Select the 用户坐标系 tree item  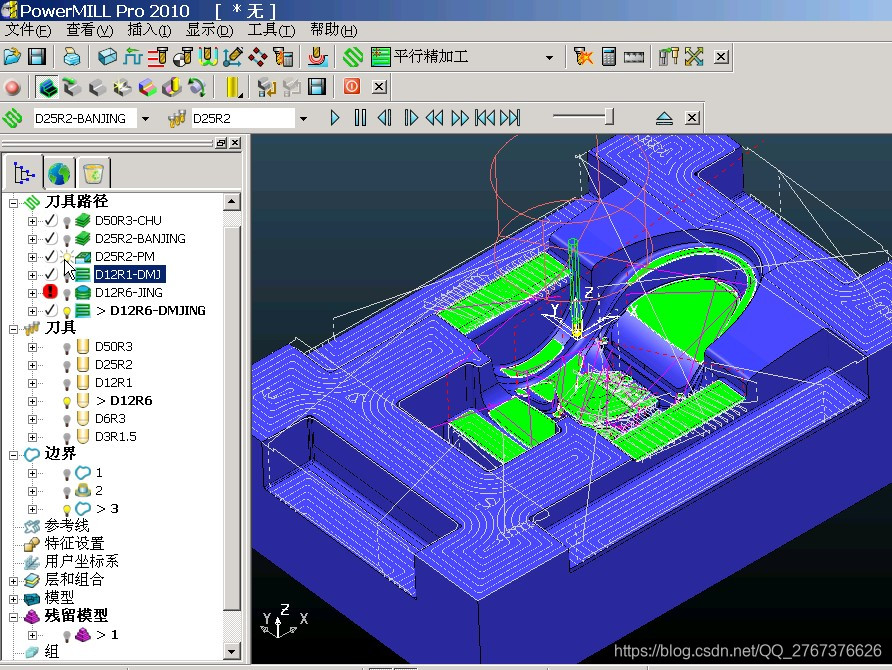click(81, 561)
